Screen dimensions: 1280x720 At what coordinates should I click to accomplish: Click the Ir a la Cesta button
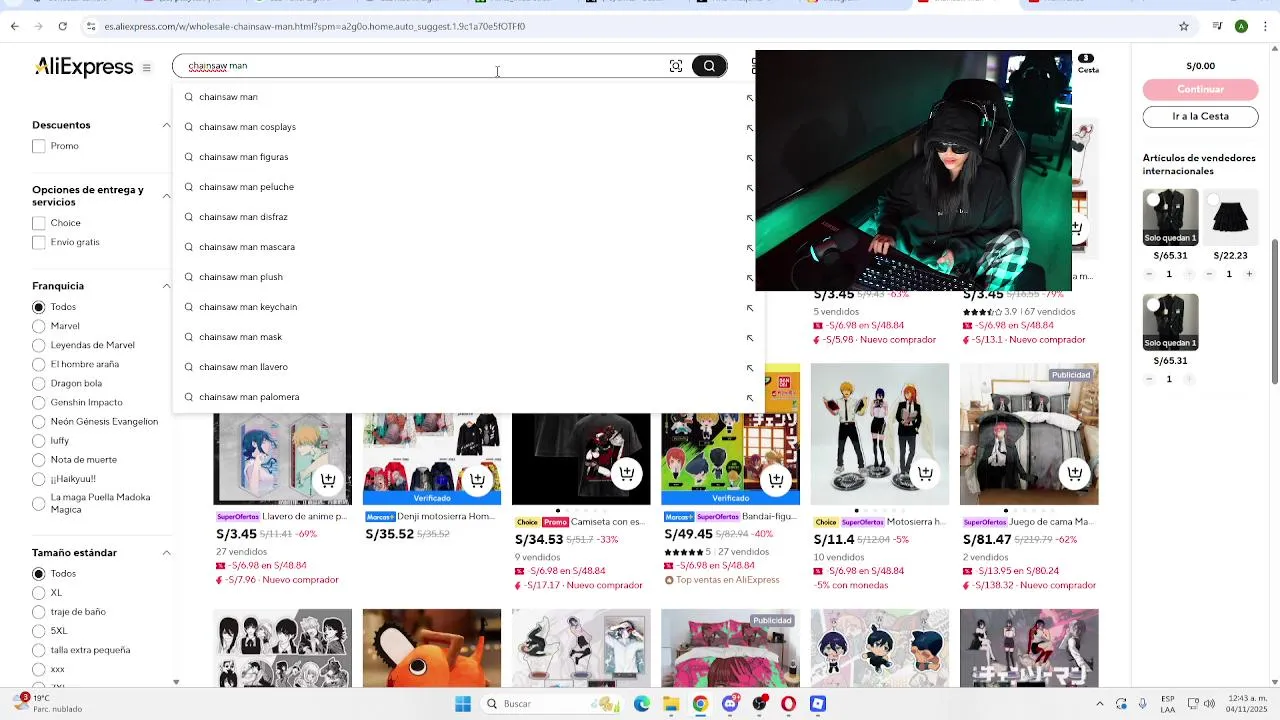1200,116
